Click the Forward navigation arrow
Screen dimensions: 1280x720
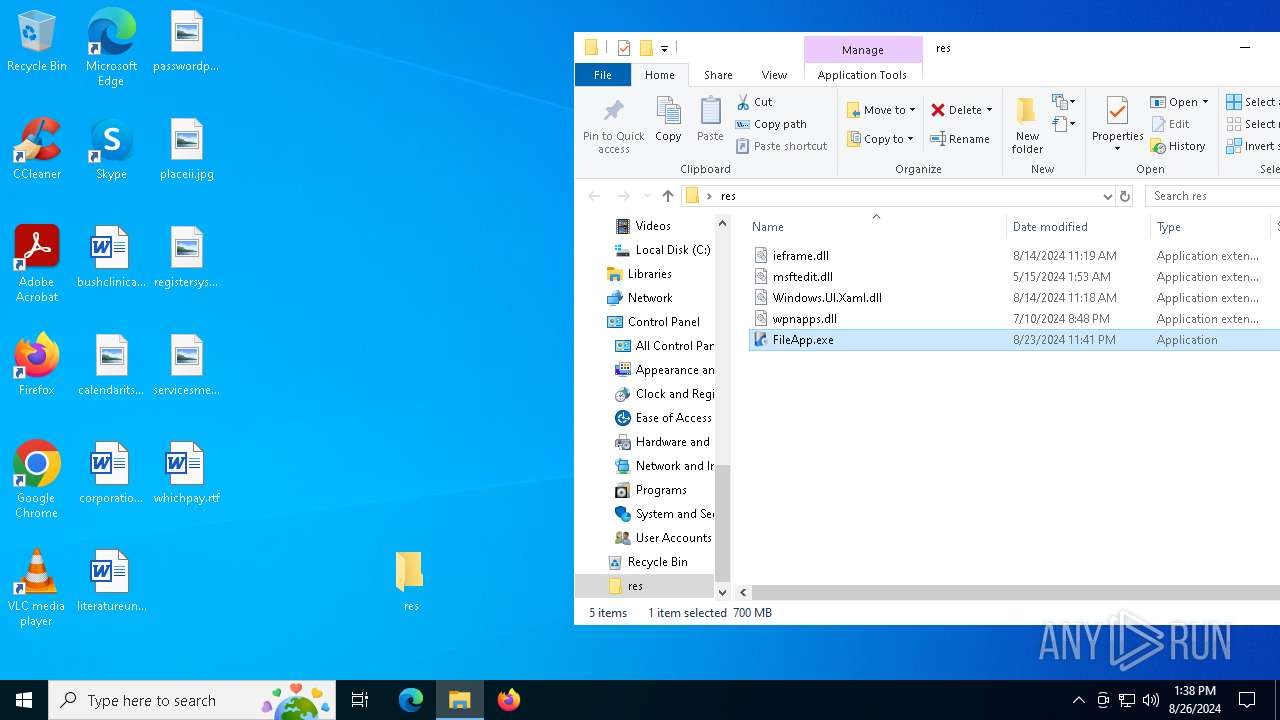[623, 196]
